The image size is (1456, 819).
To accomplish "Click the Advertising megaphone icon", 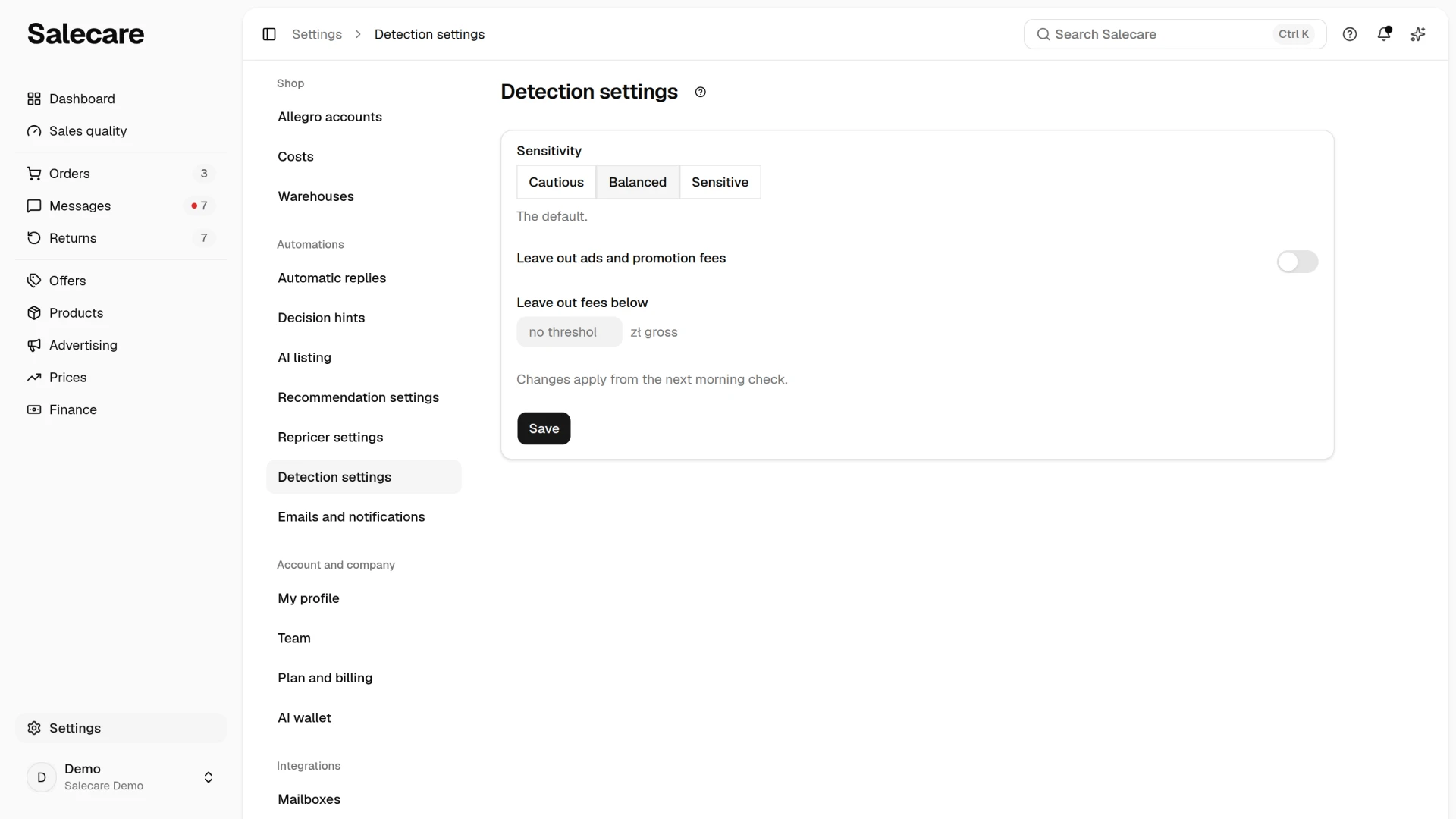I will [x=34, y=345].
